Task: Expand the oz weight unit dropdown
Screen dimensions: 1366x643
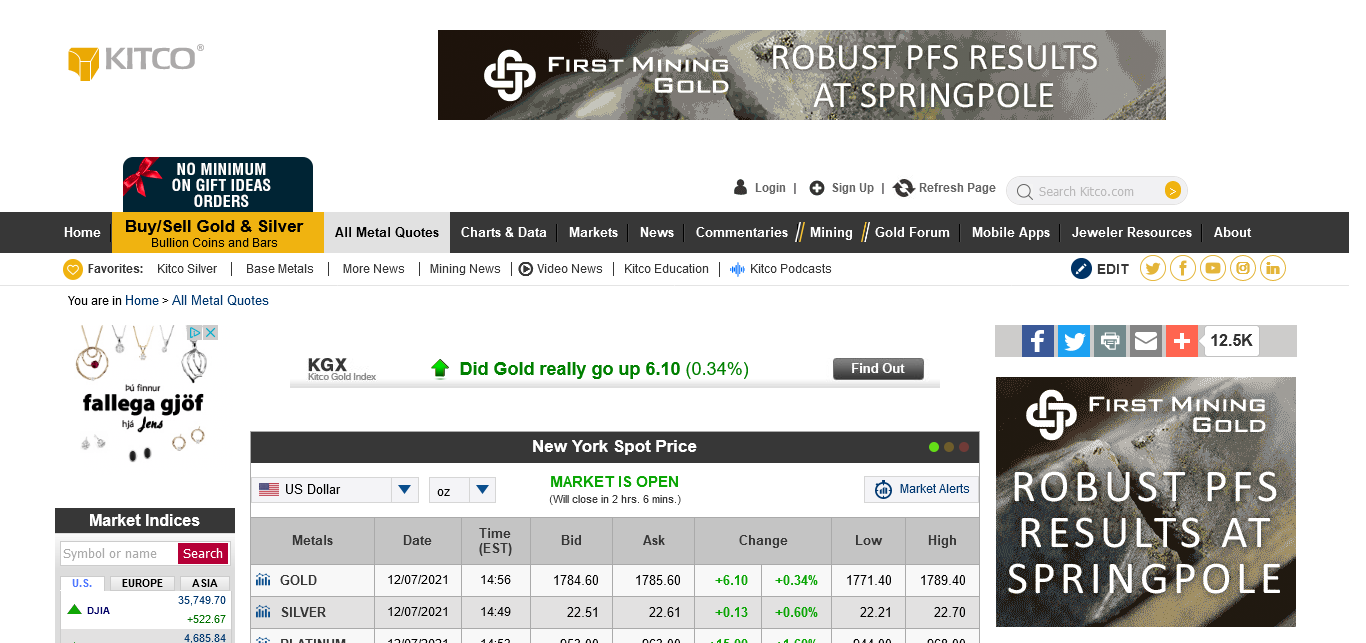Action: (462, 490)
